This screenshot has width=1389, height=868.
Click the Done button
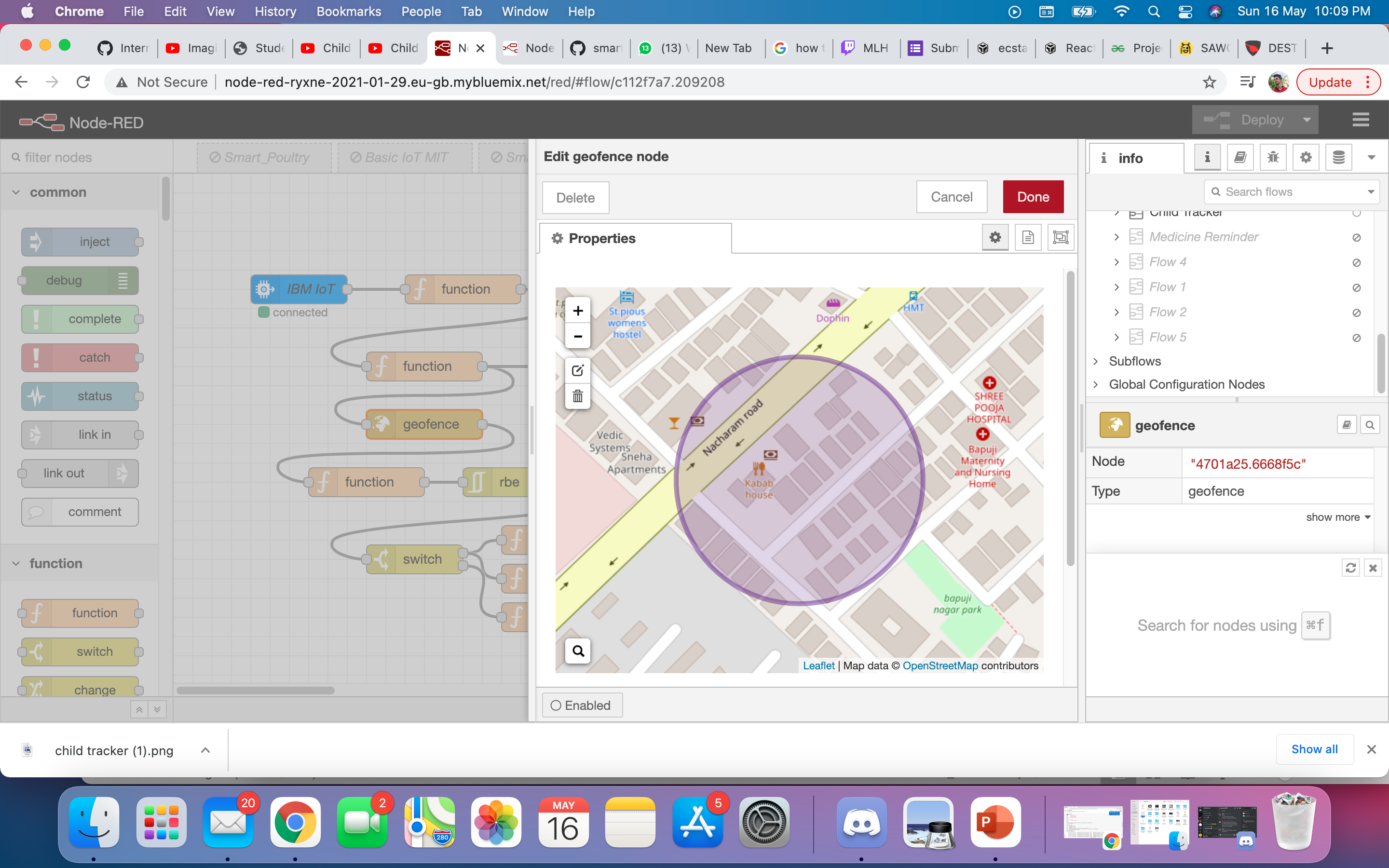coord(1033,197)
